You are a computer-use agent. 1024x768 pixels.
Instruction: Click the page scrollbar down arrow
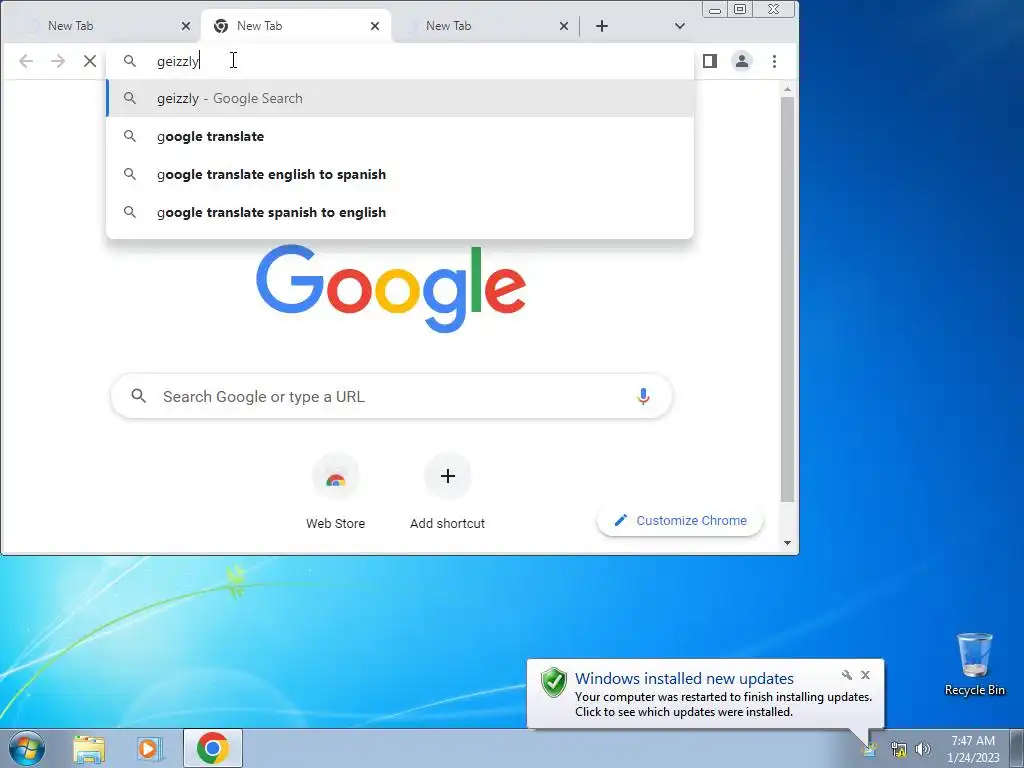pyautogui.click(x=788, y=543)
